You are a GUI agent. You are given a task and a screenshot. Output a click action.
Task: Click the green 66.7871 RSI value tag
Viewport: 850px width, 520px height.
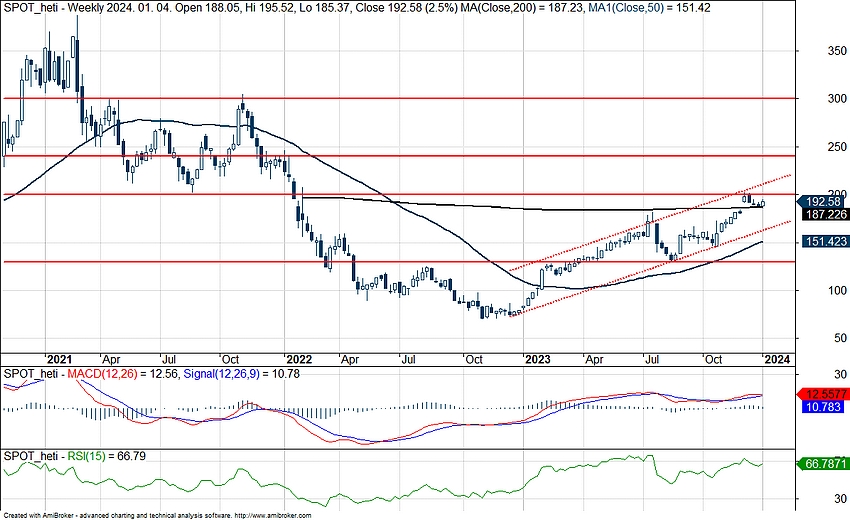point(826,464)
